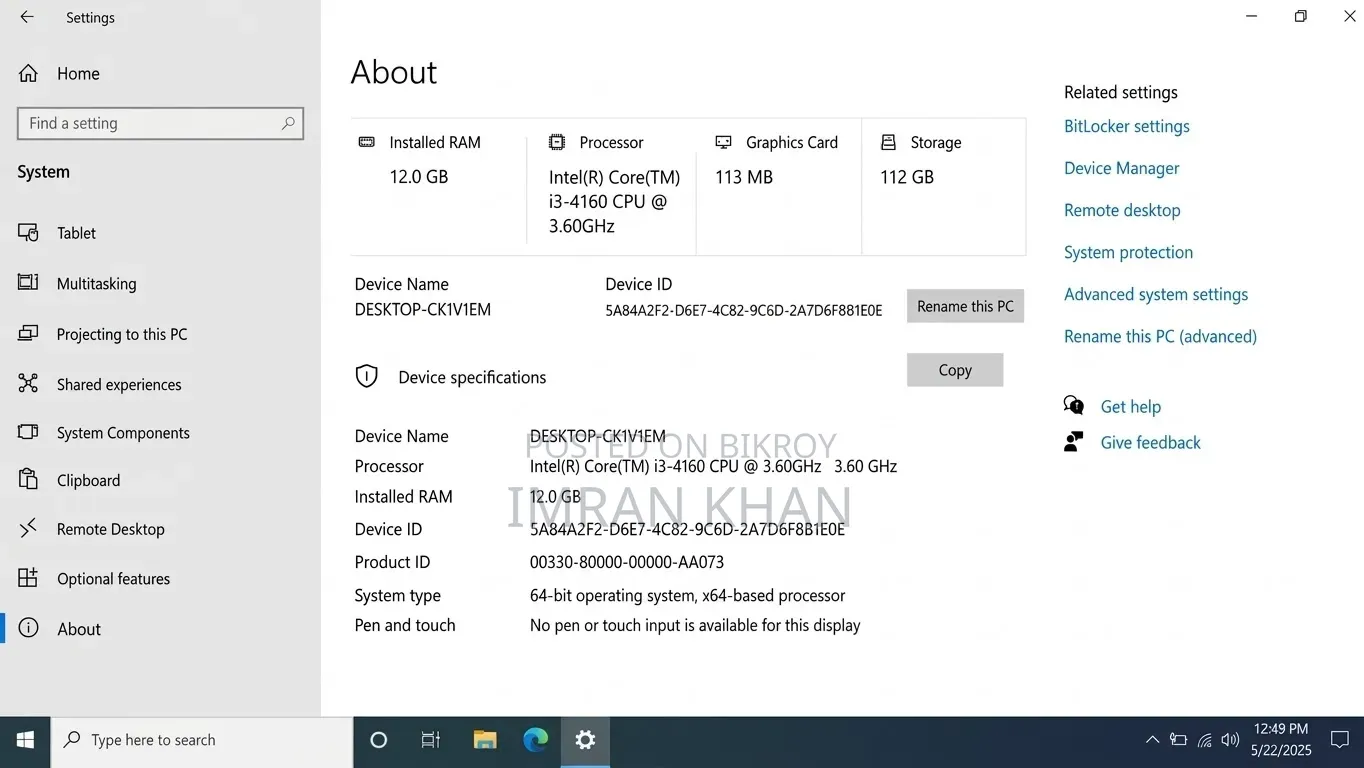The image size is (1364, 768).
Task: Open the volume speaker tray icon
Action: (x=1230, y=740)
